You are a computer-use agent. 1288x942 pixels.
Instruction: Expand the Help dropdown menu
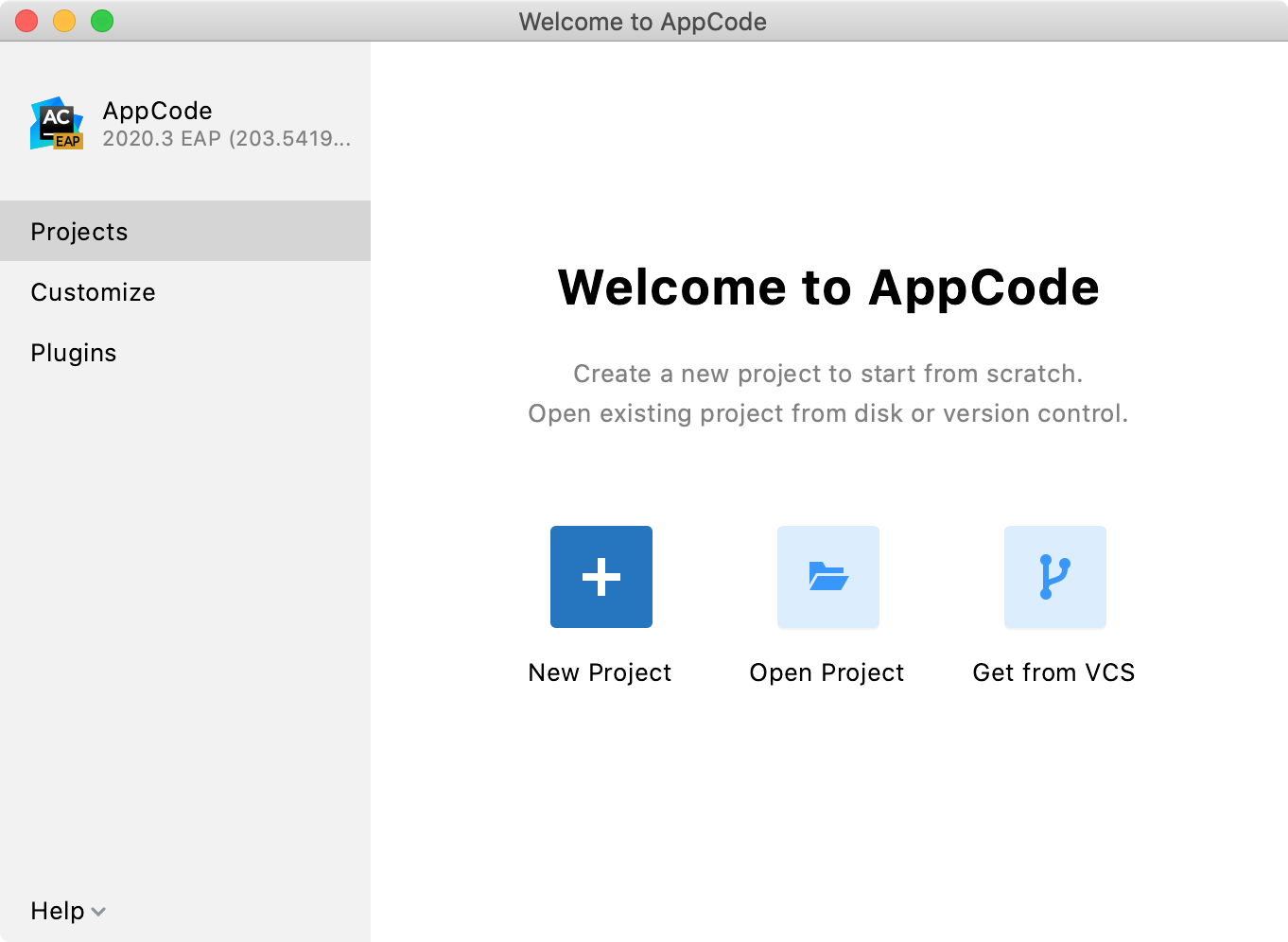(x=68, y=911)
